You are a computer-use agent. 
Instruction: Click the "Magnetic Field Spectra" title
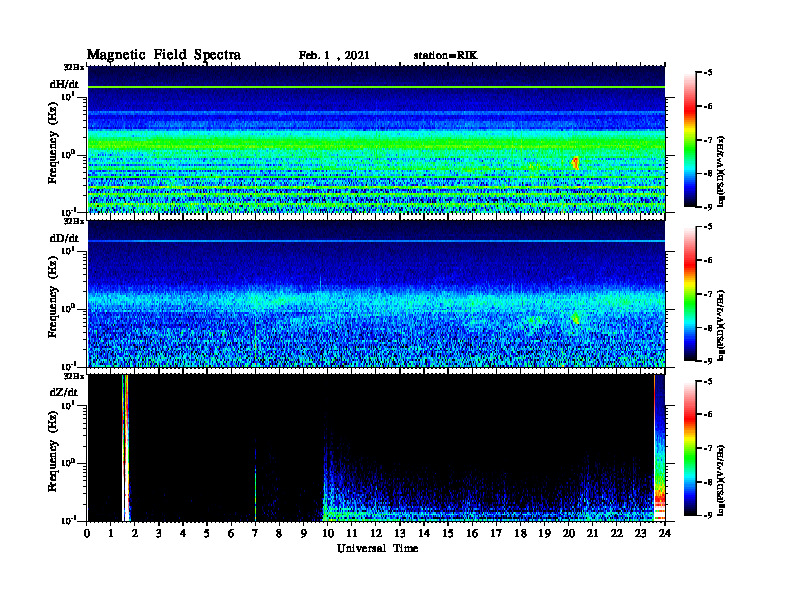pyautogui.click(x=164, y=55)
